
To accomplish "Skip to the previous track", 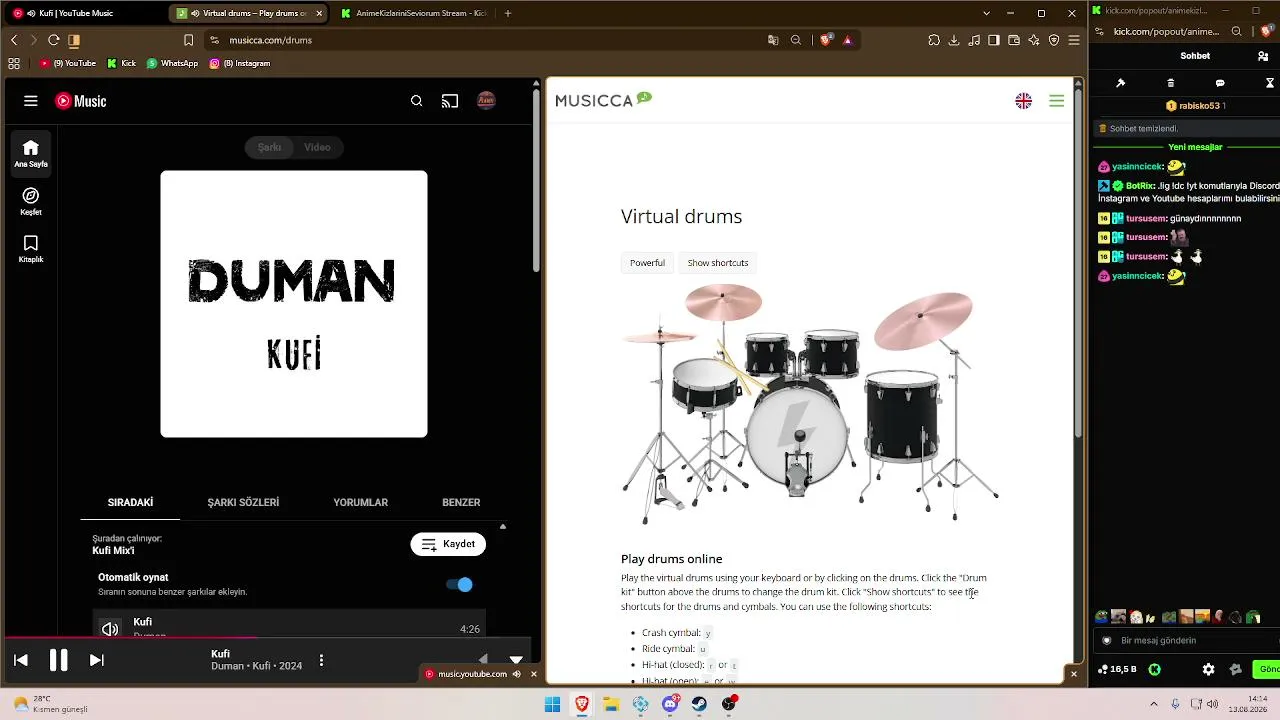I will pos(21,660).
